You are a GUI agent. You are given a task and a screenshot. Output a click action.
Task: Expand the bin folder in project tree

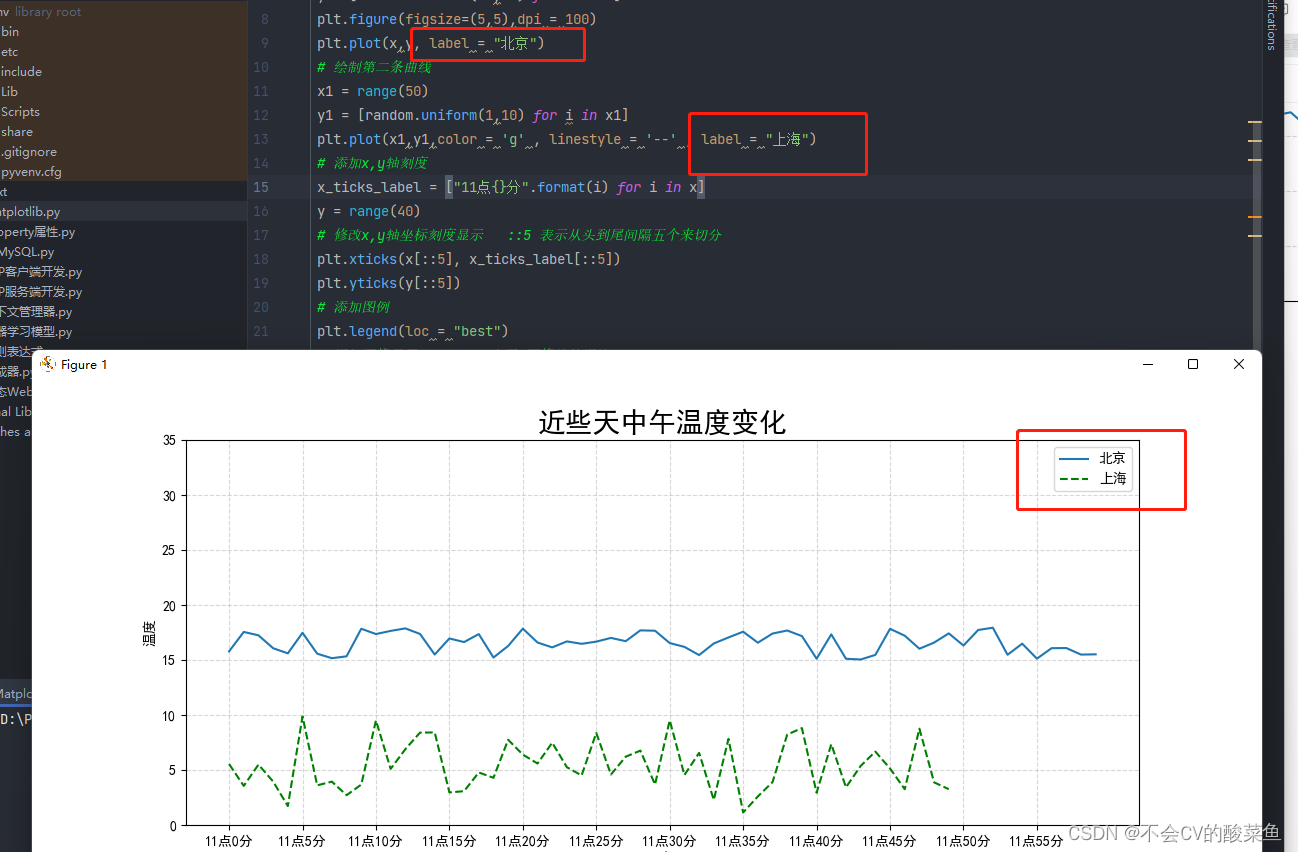point(10,31)
